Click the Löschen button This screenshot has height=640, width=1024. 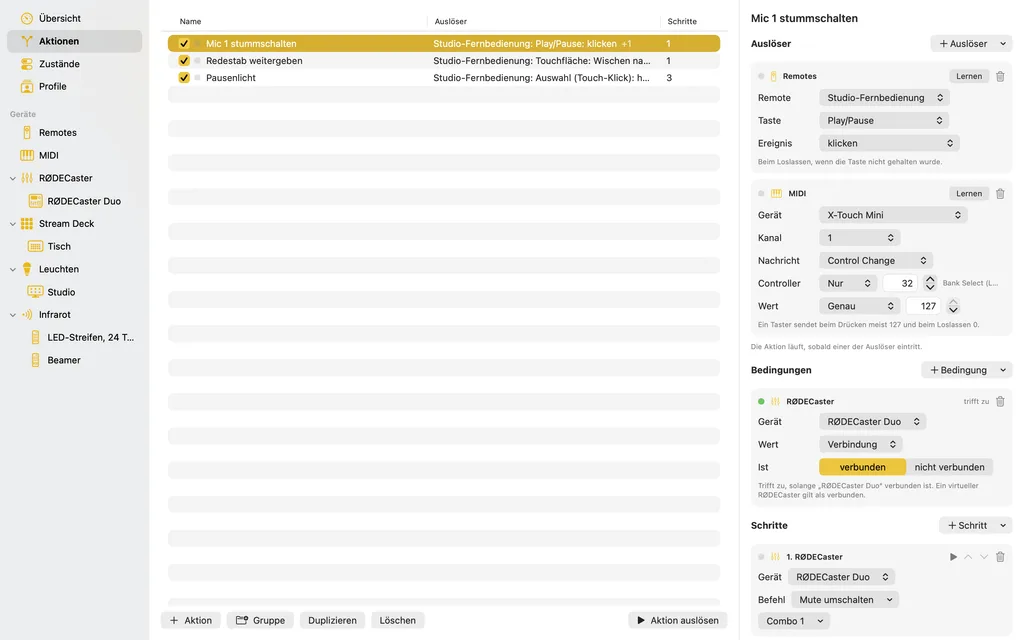point(398,620)
